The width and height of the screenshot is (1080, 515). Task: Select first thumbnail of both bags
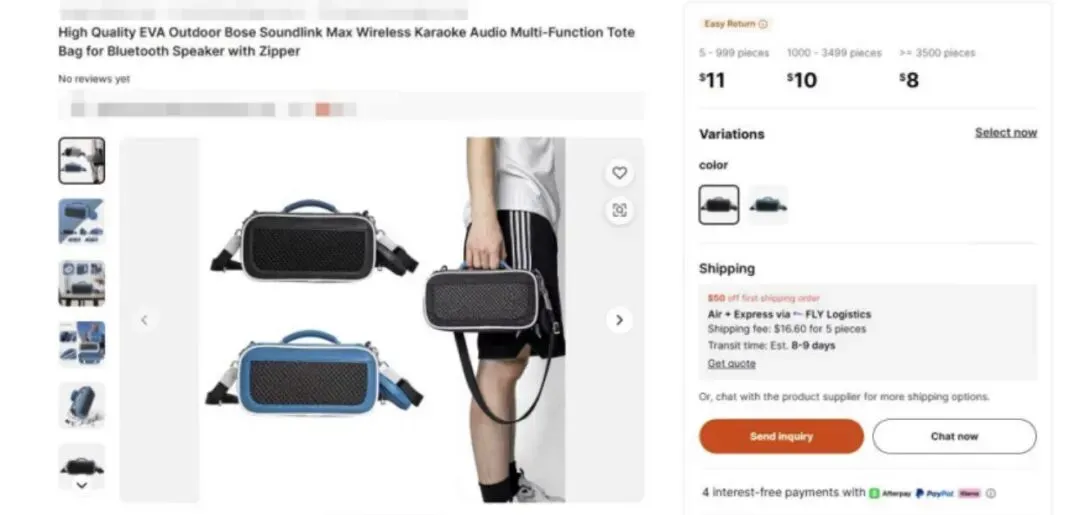82,160
